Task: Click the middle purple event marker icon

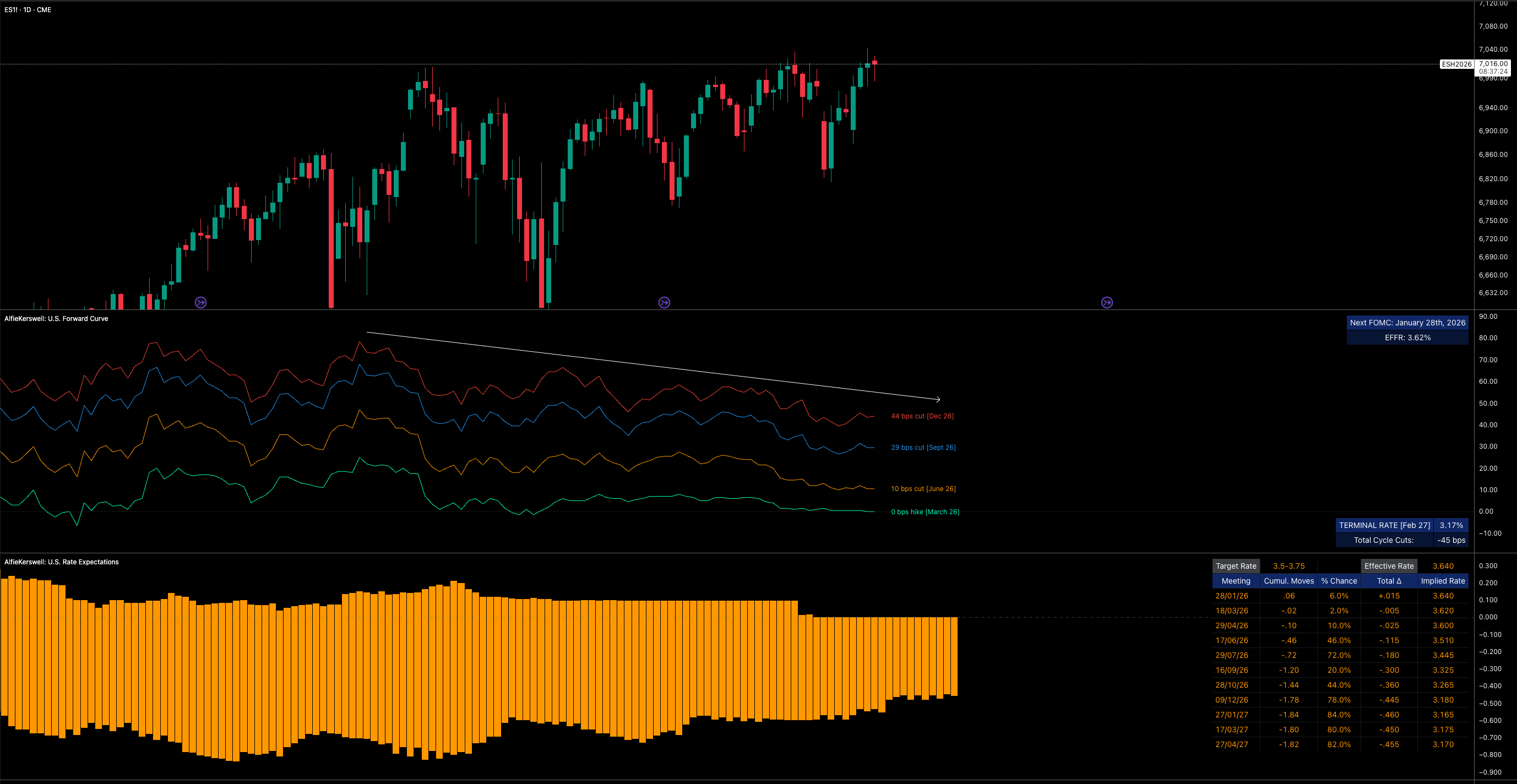Action: 664,303
